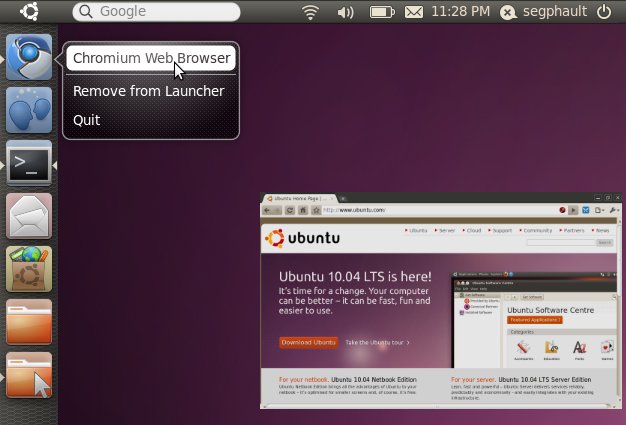626x425 pixels.
Task: Click the Ubuntu 10.04 LTS is here! heading
Action: [x=355, y=277]
